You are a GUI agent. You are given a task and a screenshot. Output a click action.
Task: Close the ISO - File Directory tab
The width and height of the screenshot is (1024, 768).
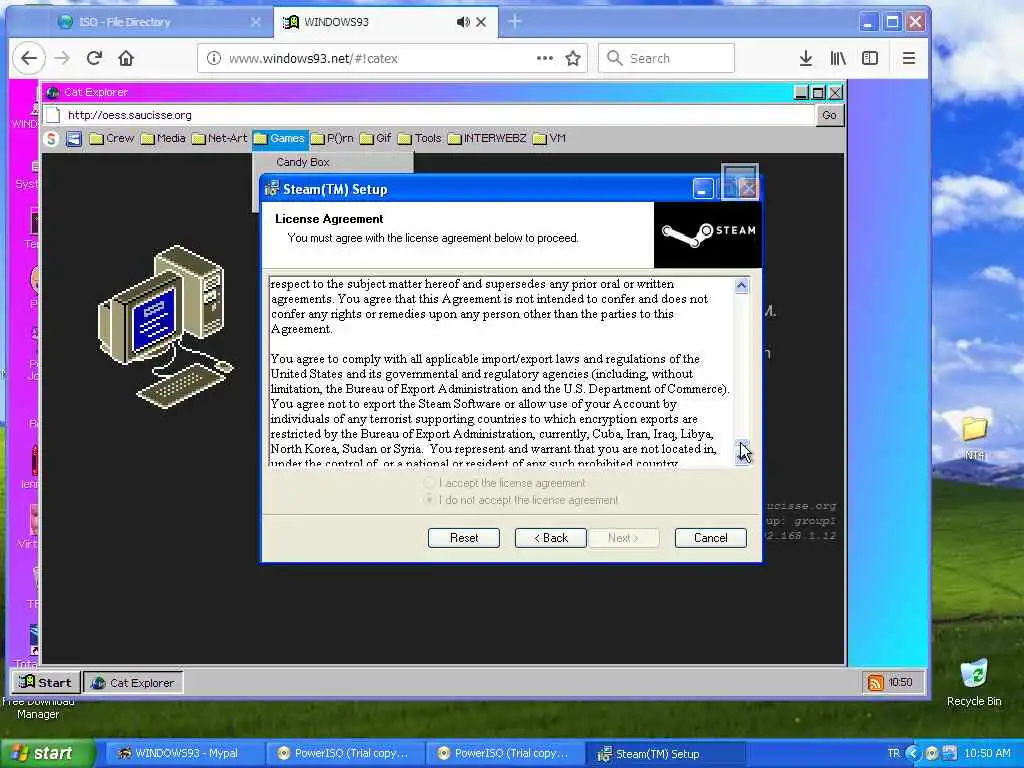click(256, 22)
